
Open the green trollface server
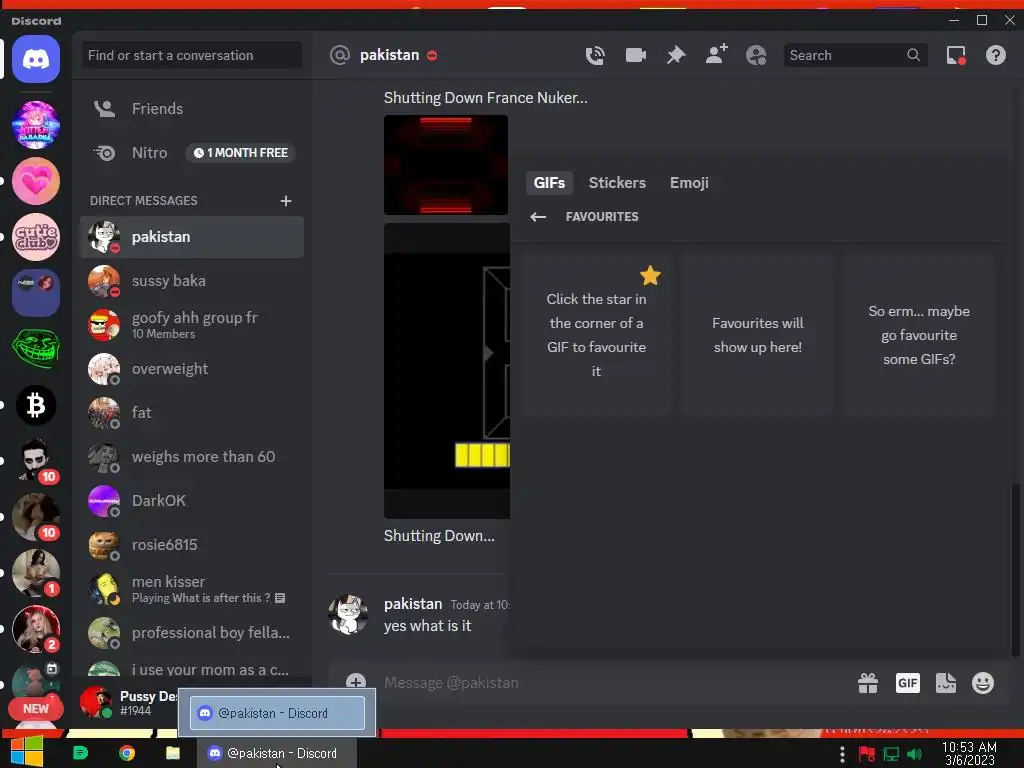[x=36, y=349]
